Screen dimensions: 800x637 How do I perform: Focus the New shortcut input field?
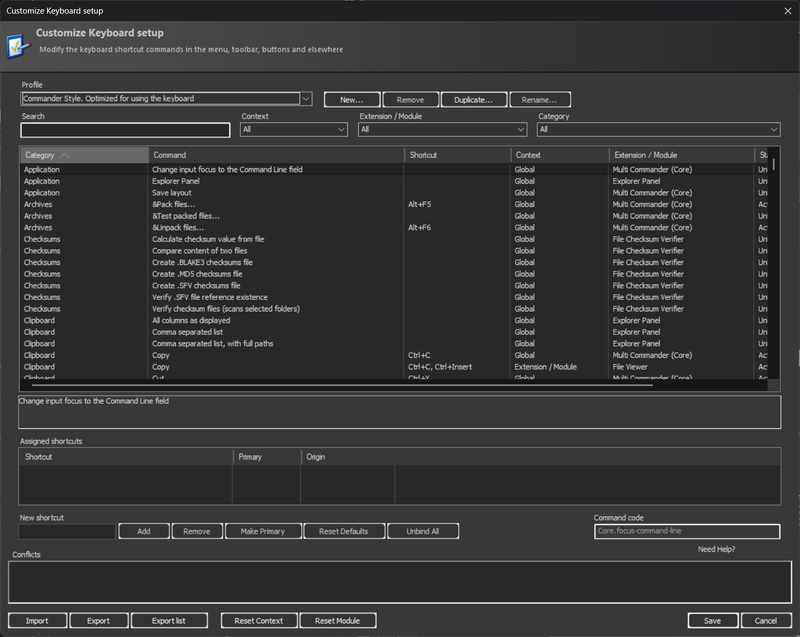coord(67,531)
